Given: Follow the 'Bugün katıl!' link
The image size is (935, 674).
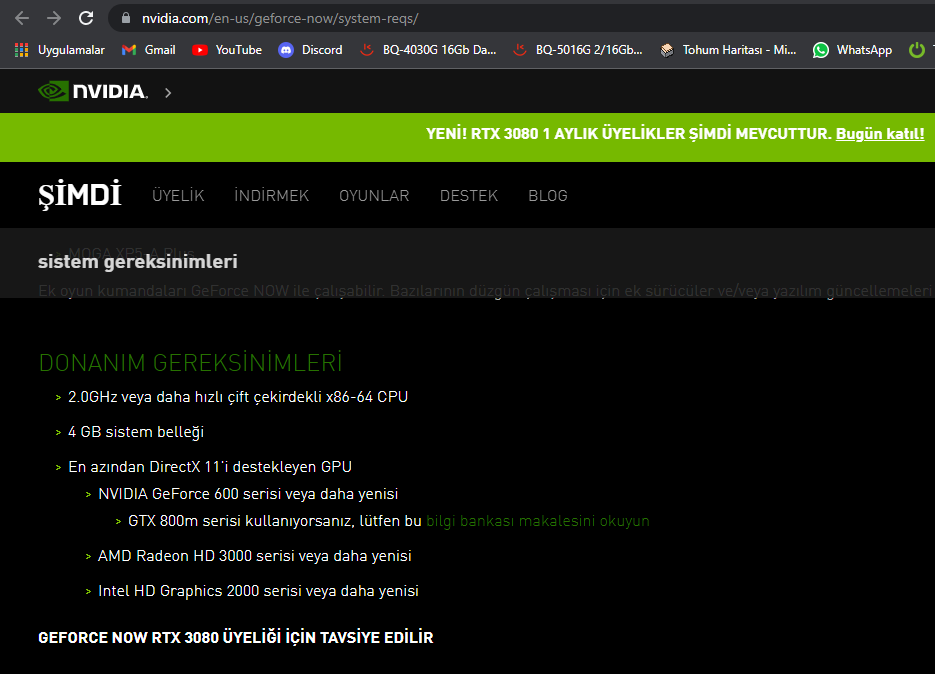Looking at the screenshot, I should point(880,134).
